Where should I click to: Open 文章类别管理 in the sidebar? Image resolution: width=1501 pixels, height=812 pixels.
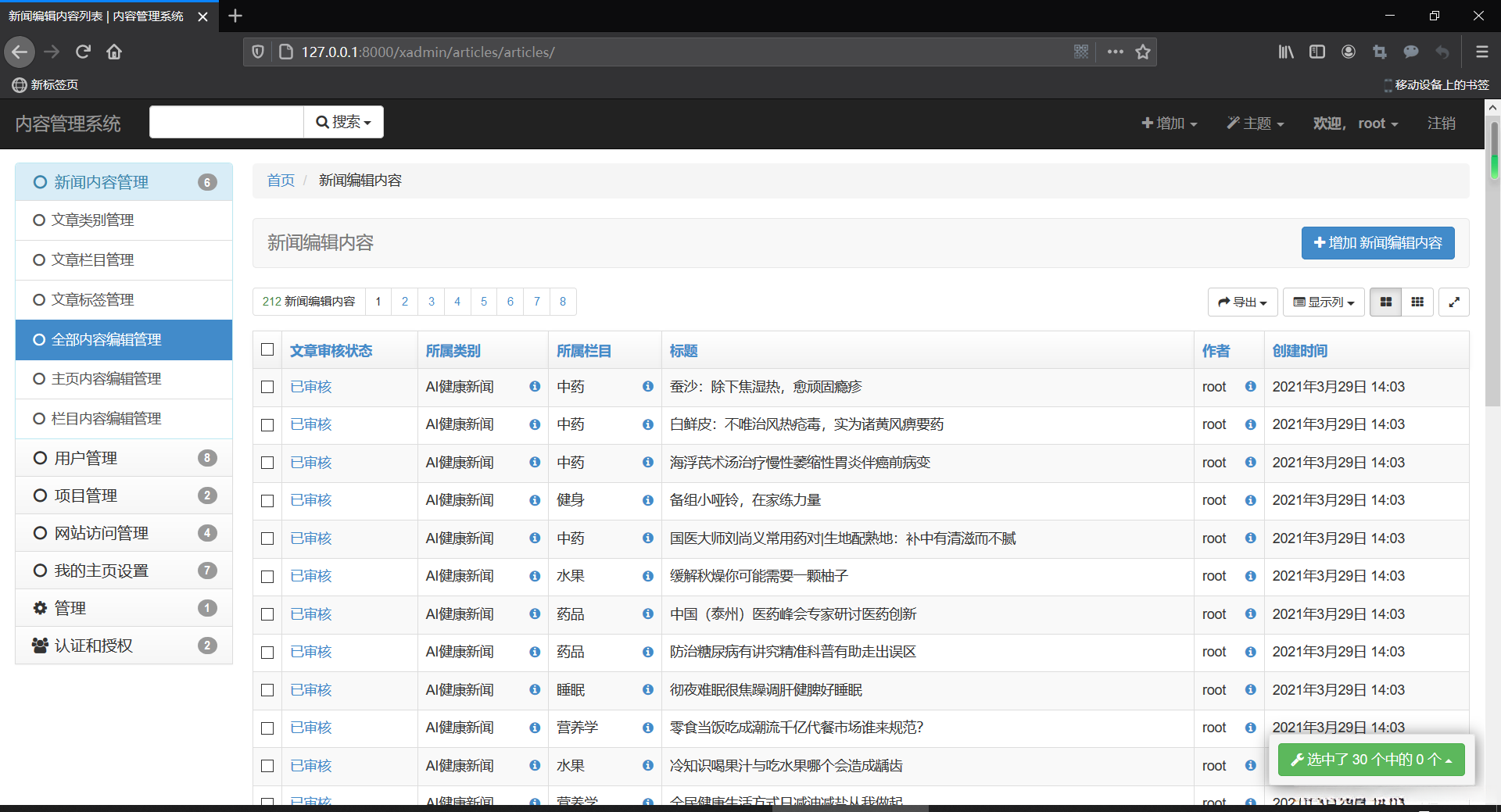click(93, 220)
